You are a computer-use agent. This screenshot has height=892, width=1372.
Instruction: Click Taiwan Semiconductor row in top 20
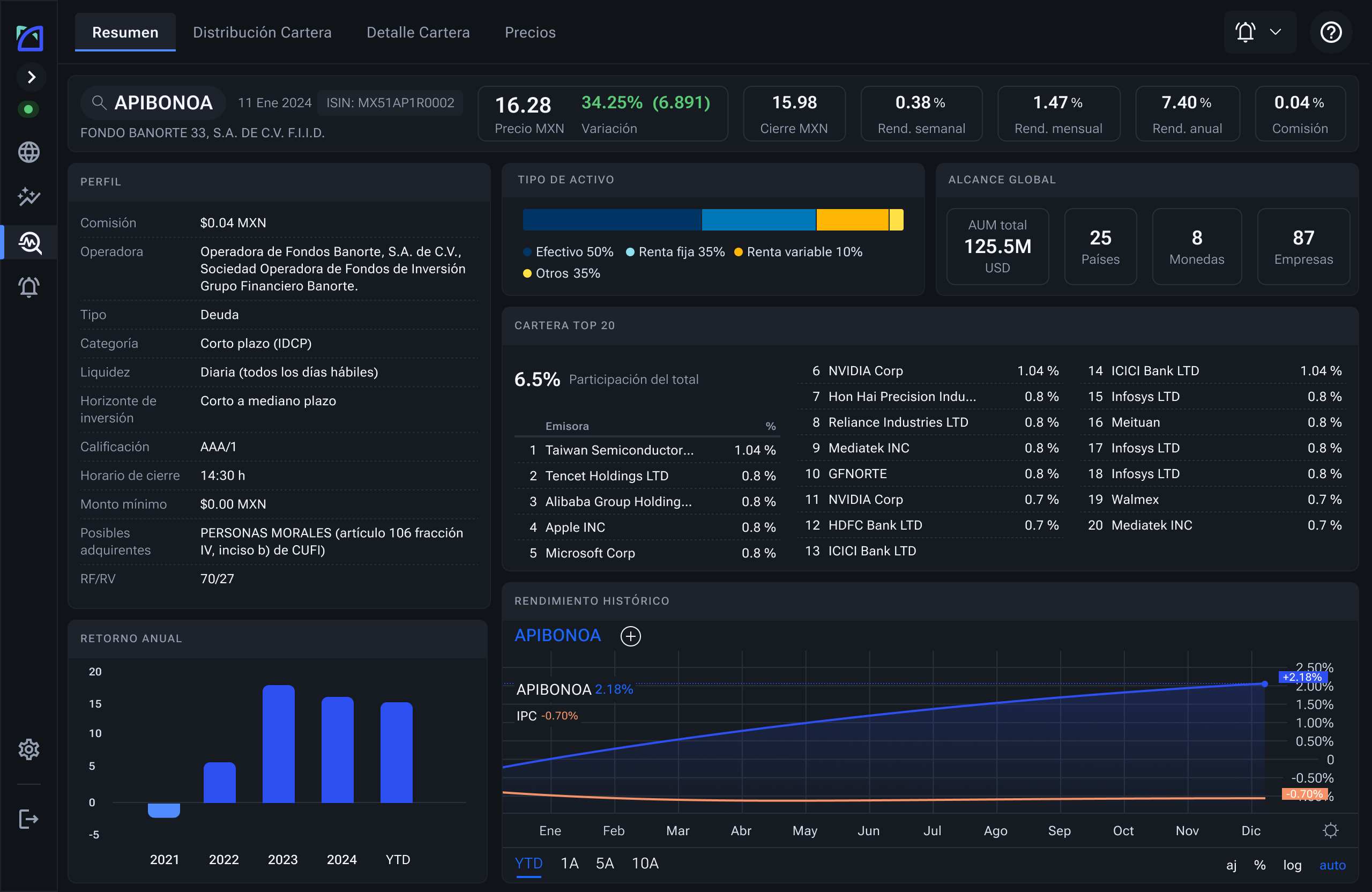[x=646, y=450]
